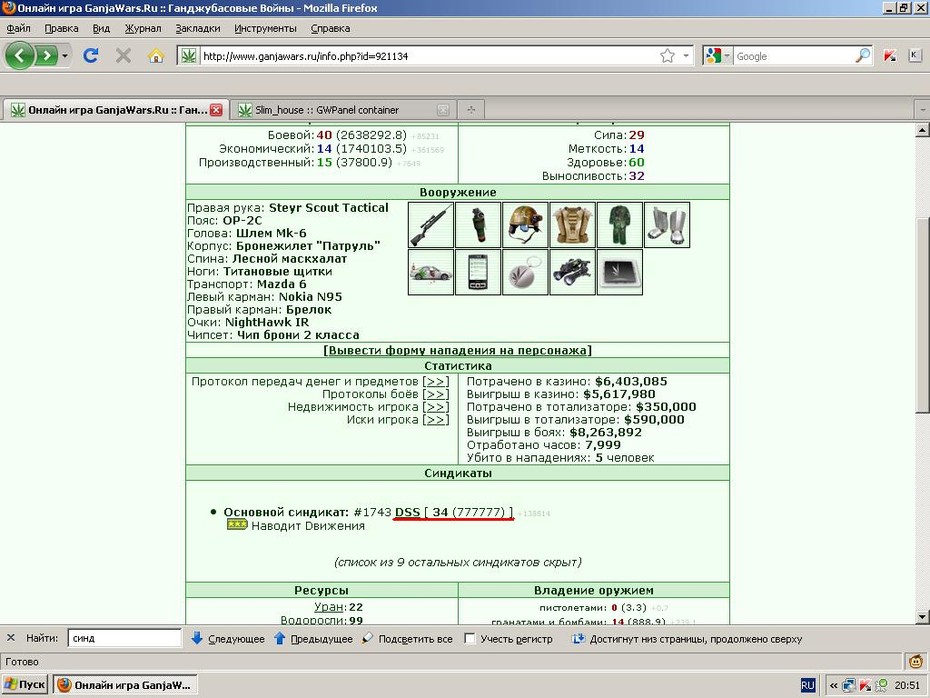Open the Закладки menu
The width and height of the screenshot is (930, 698).
pos(198,28)
